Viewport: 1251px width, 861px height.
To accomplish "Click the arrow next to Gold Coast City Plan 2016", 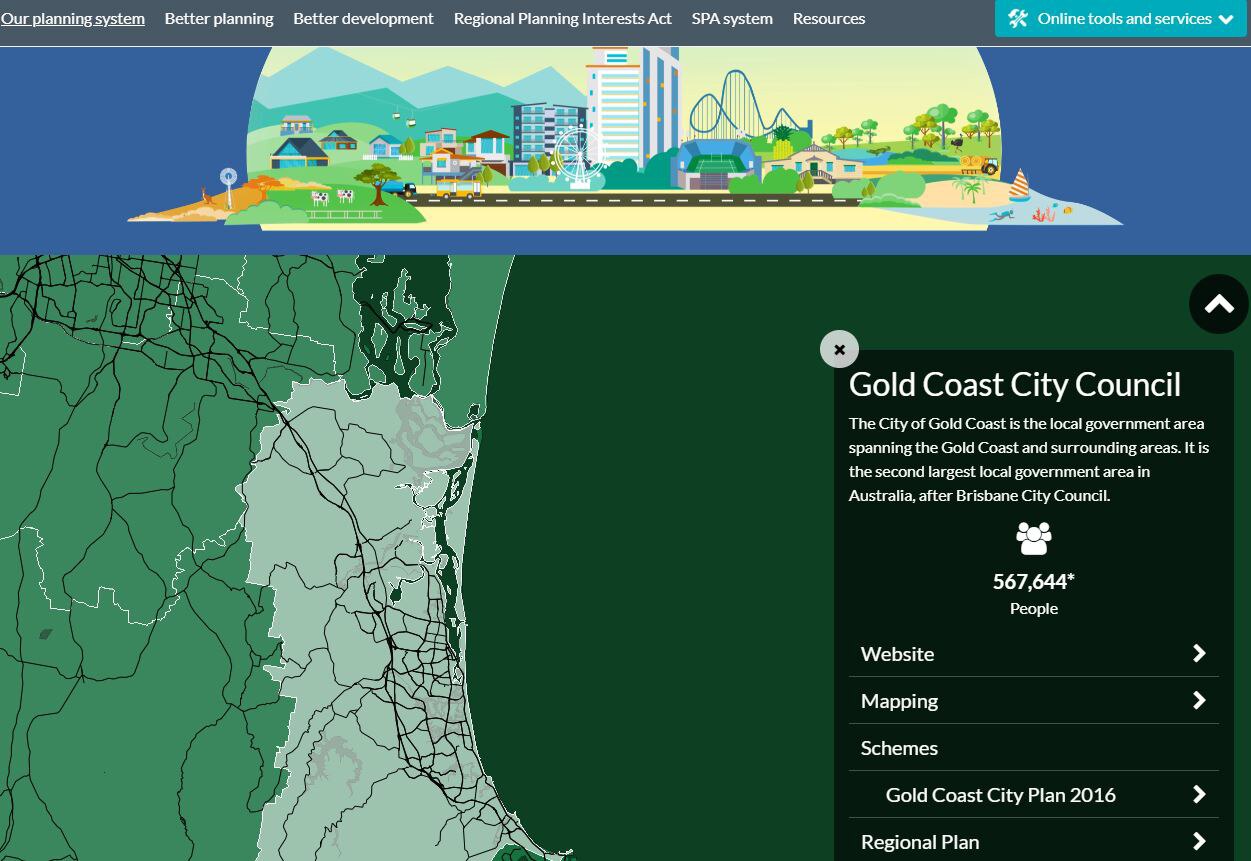I will (1198, 794).
